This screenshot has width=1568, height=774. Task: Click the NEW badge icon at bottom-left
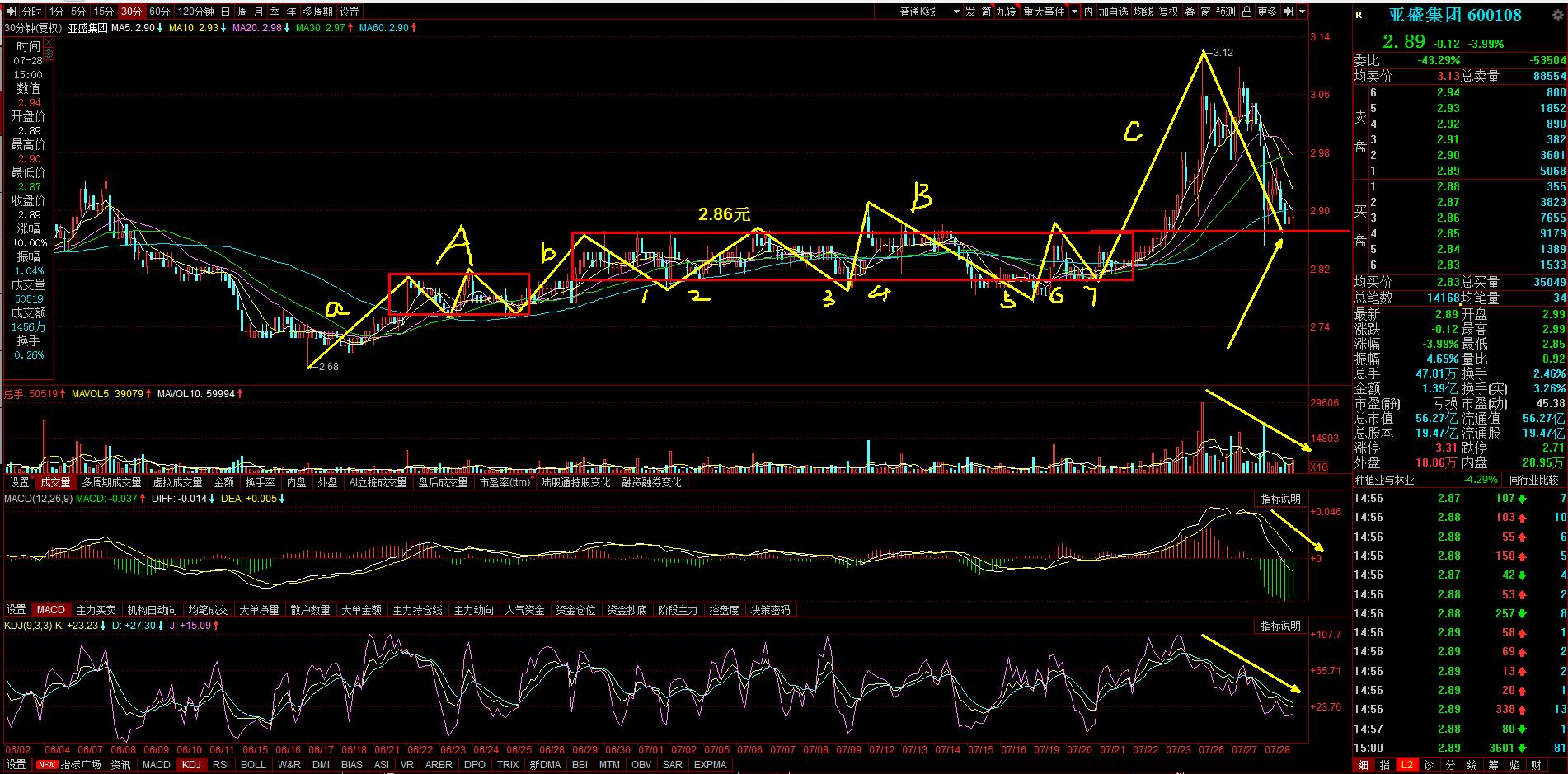pos(47,765)
